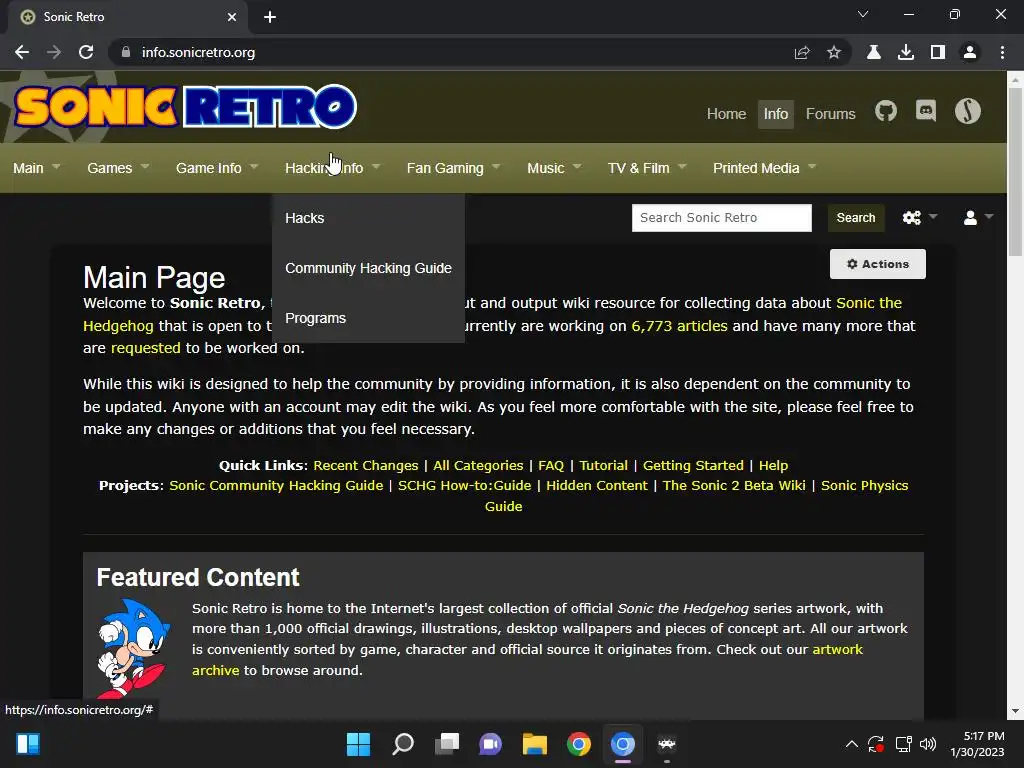Image resolution: width=1024 pixels, height=768 pixels.
Task: Open the Chrome downloads icon
Action: (x=906, y=52)
